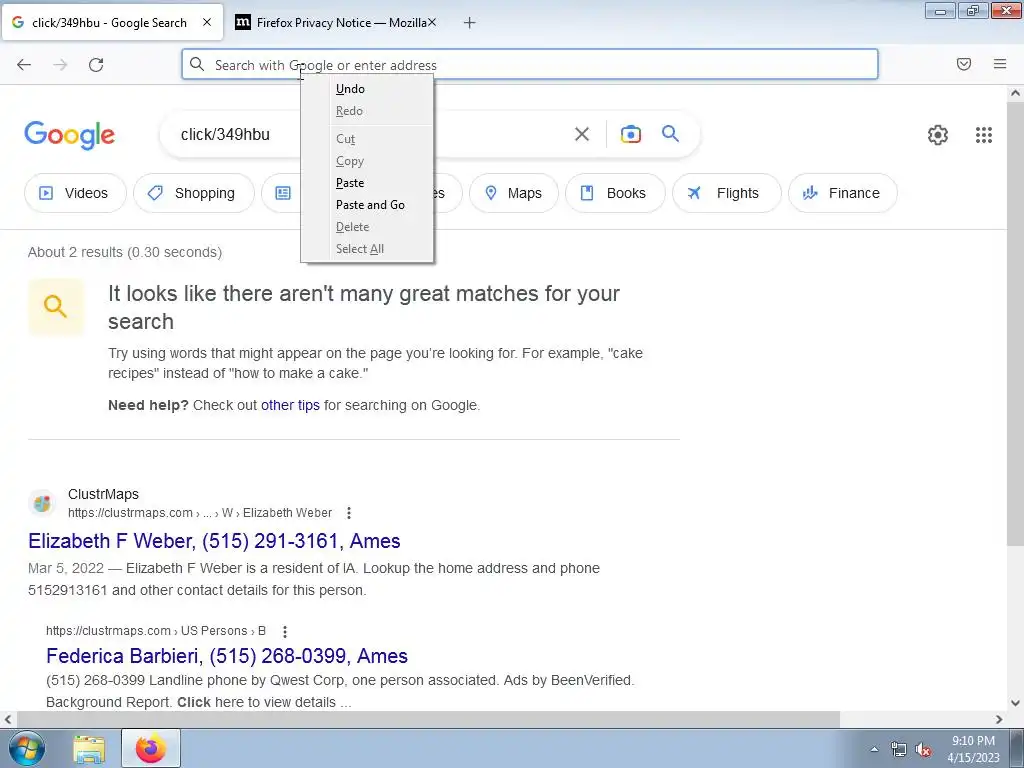Open the Google apps grid
Viewport: 1024px width, 768px height.
point(984,135)
